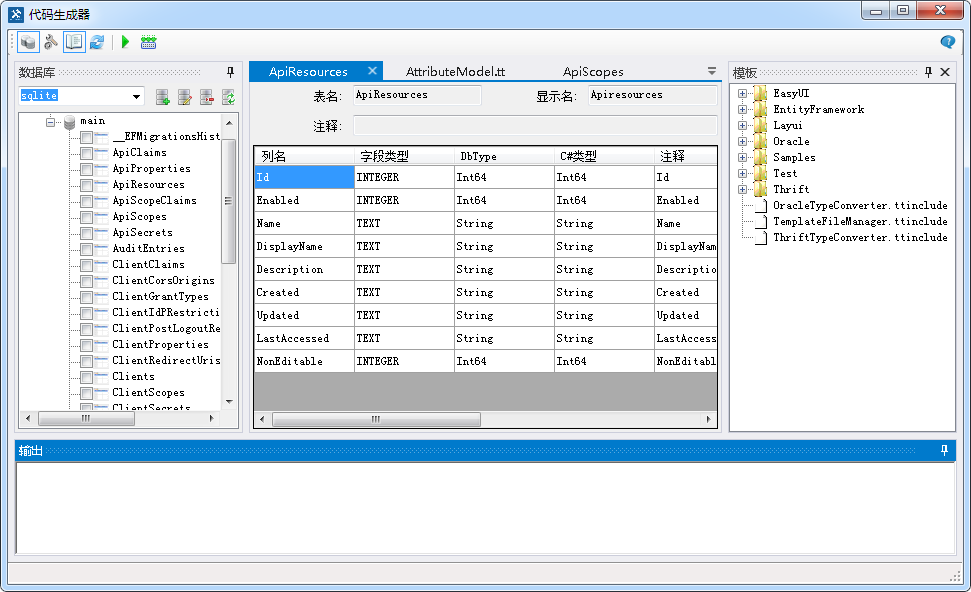Viewport: 971px width, 592px height.
Task: Open help with the blue question icon
Action: pyautogui.click(x=947, y=41)
